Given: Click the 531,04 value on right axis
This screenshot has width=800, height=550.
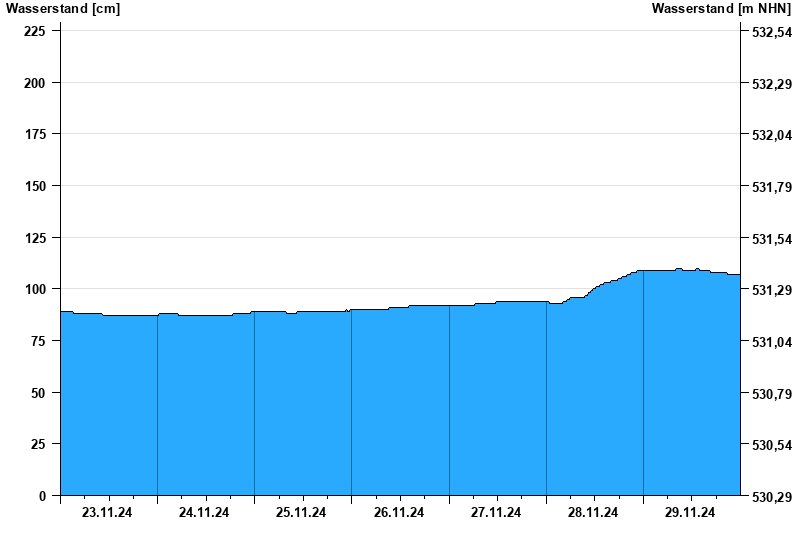Looking at the screenshot, I should (772, 342).
